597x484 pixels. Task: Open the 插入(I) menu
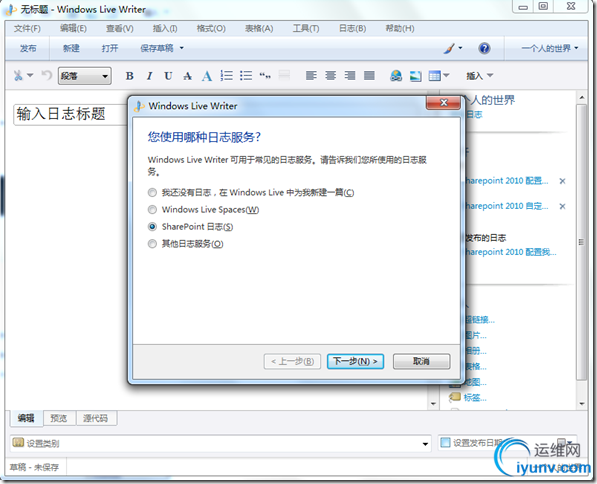coord(165,29)
